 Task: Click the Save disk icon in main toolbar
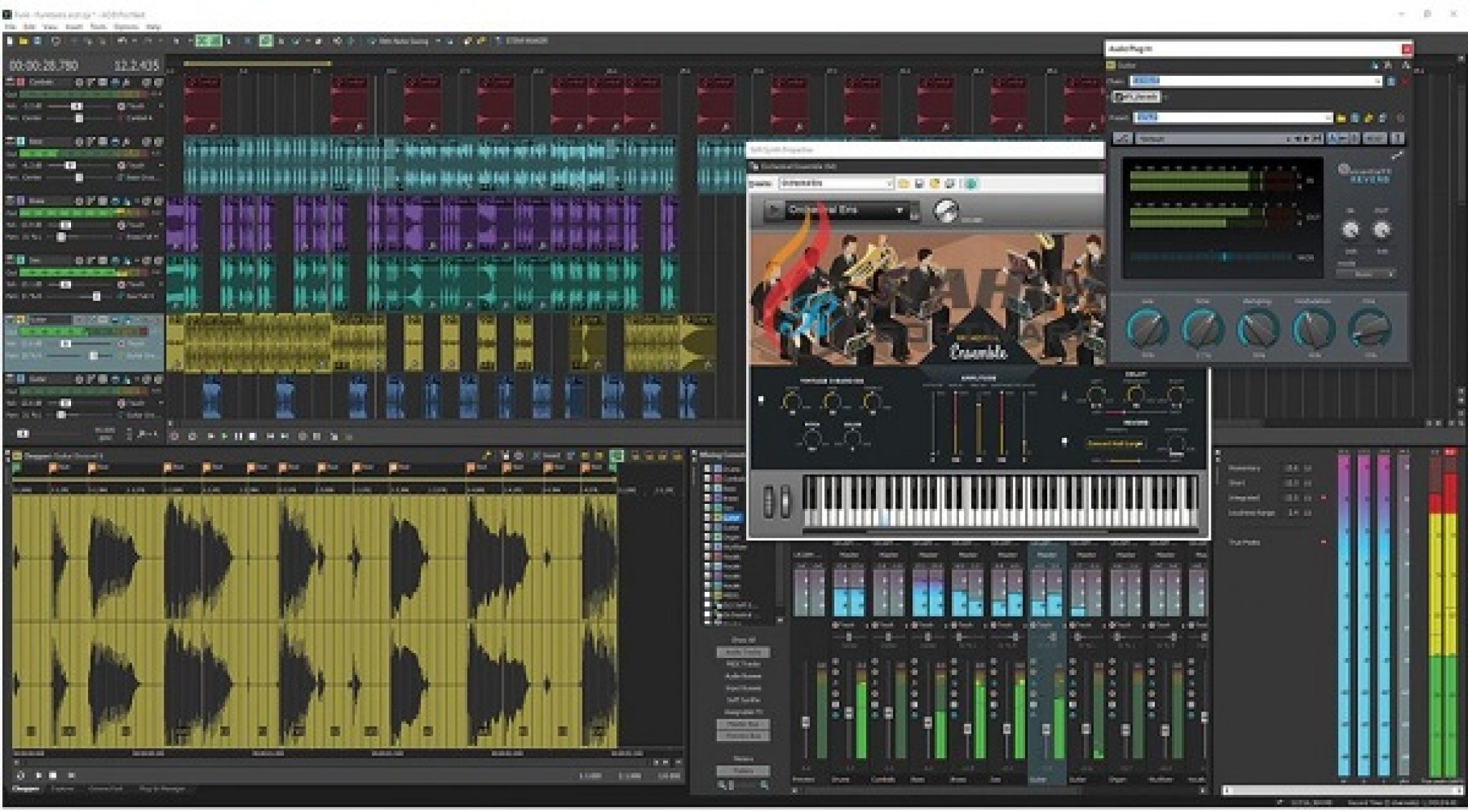click(37, 42)
